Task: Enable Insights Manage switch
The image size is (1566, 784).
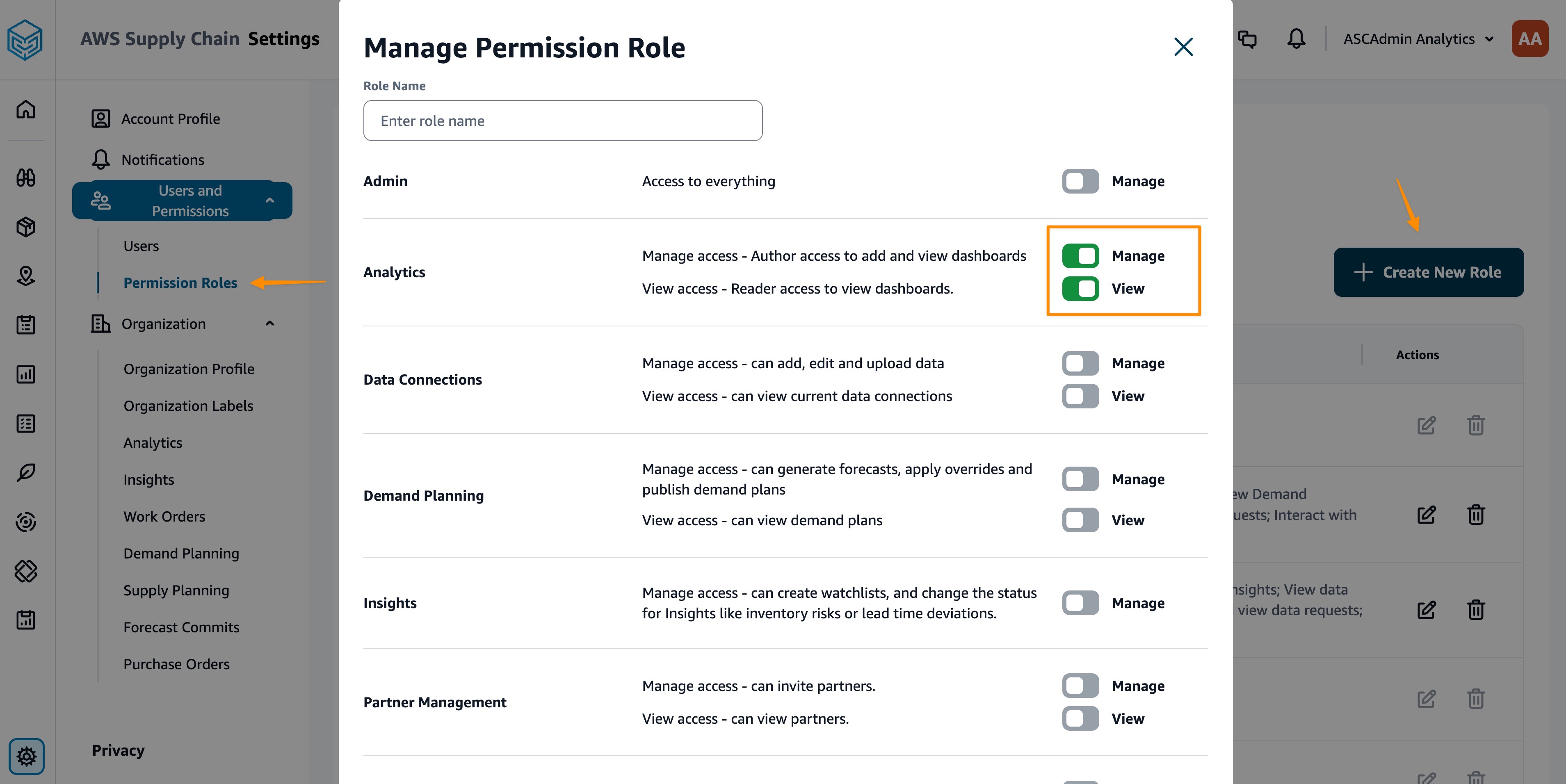Action: click(1080, 603)
